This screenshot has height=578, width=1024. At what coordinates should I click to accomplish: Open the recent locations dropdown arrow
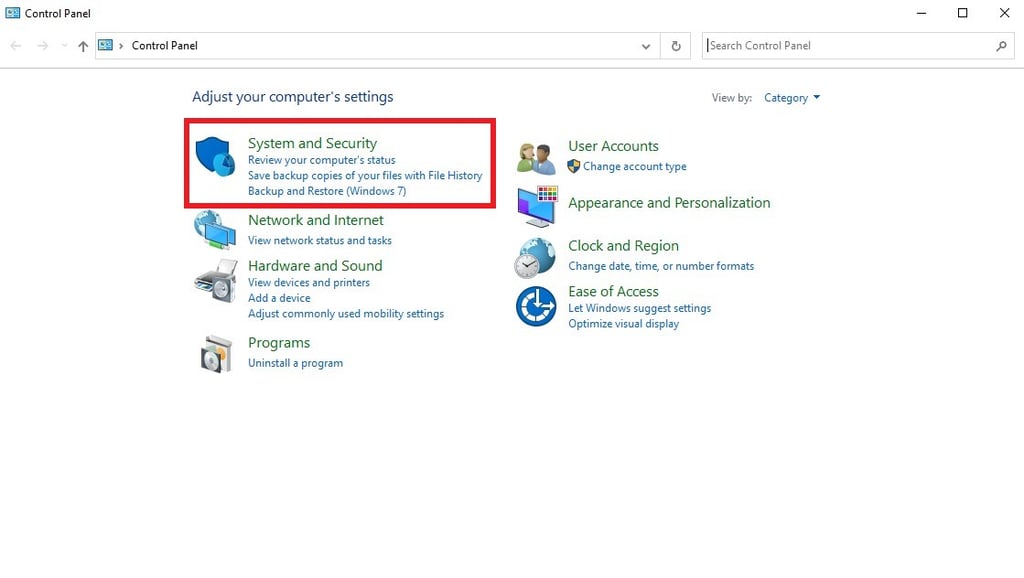coord(64,46)
